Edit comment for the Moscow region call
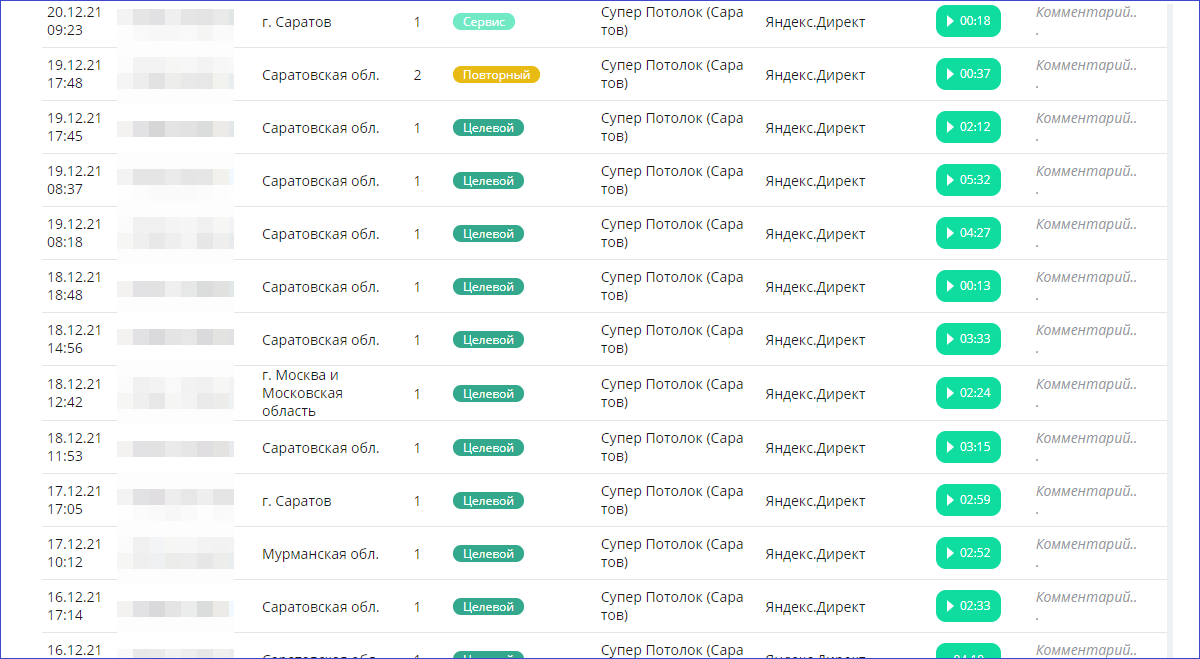 click(x=1086, y=385)
